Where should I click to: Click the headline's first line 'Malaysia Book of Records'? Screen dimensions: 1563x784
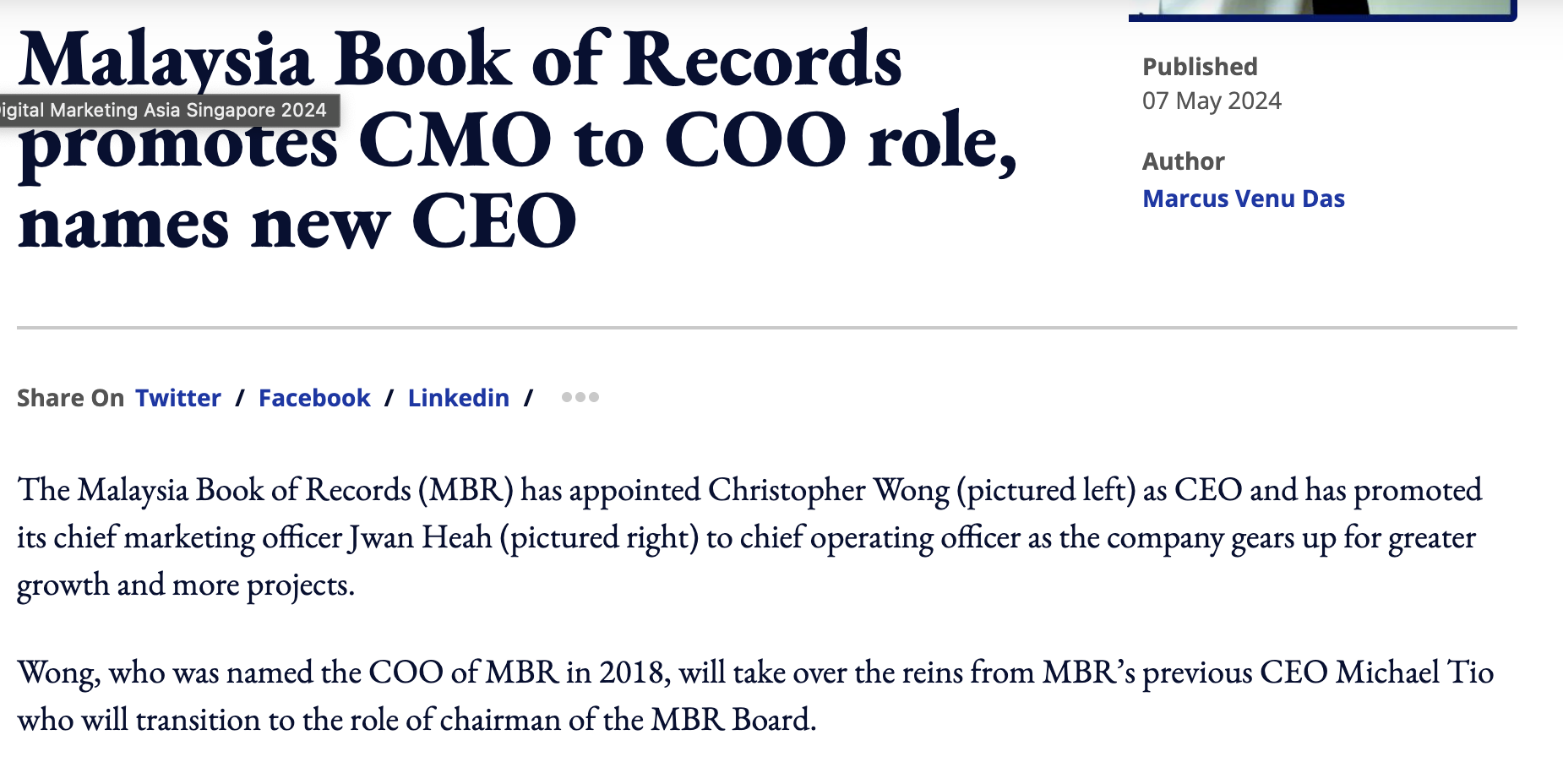(x=460, y=61)
